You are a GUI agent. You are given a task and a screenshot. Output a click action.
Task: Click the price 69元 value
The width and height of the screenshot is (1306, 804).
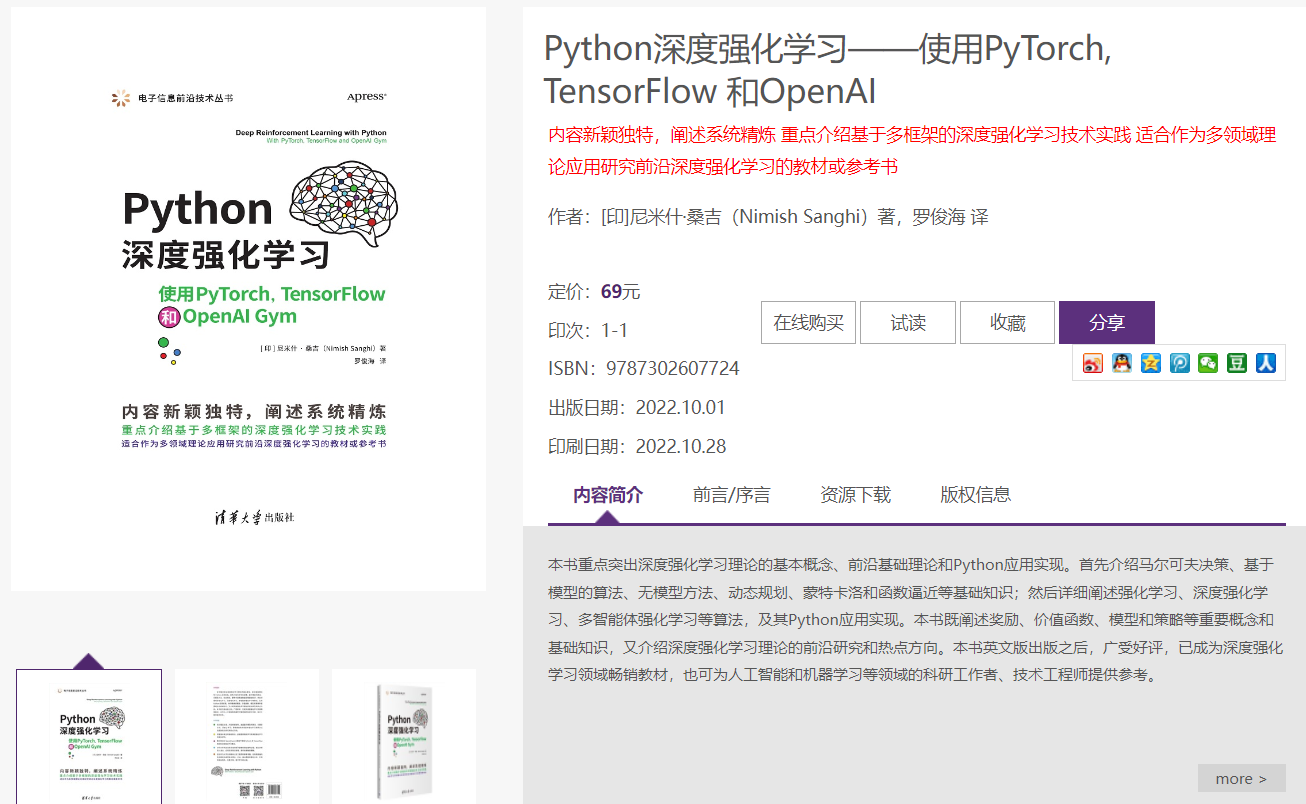[x=620, y=291]
